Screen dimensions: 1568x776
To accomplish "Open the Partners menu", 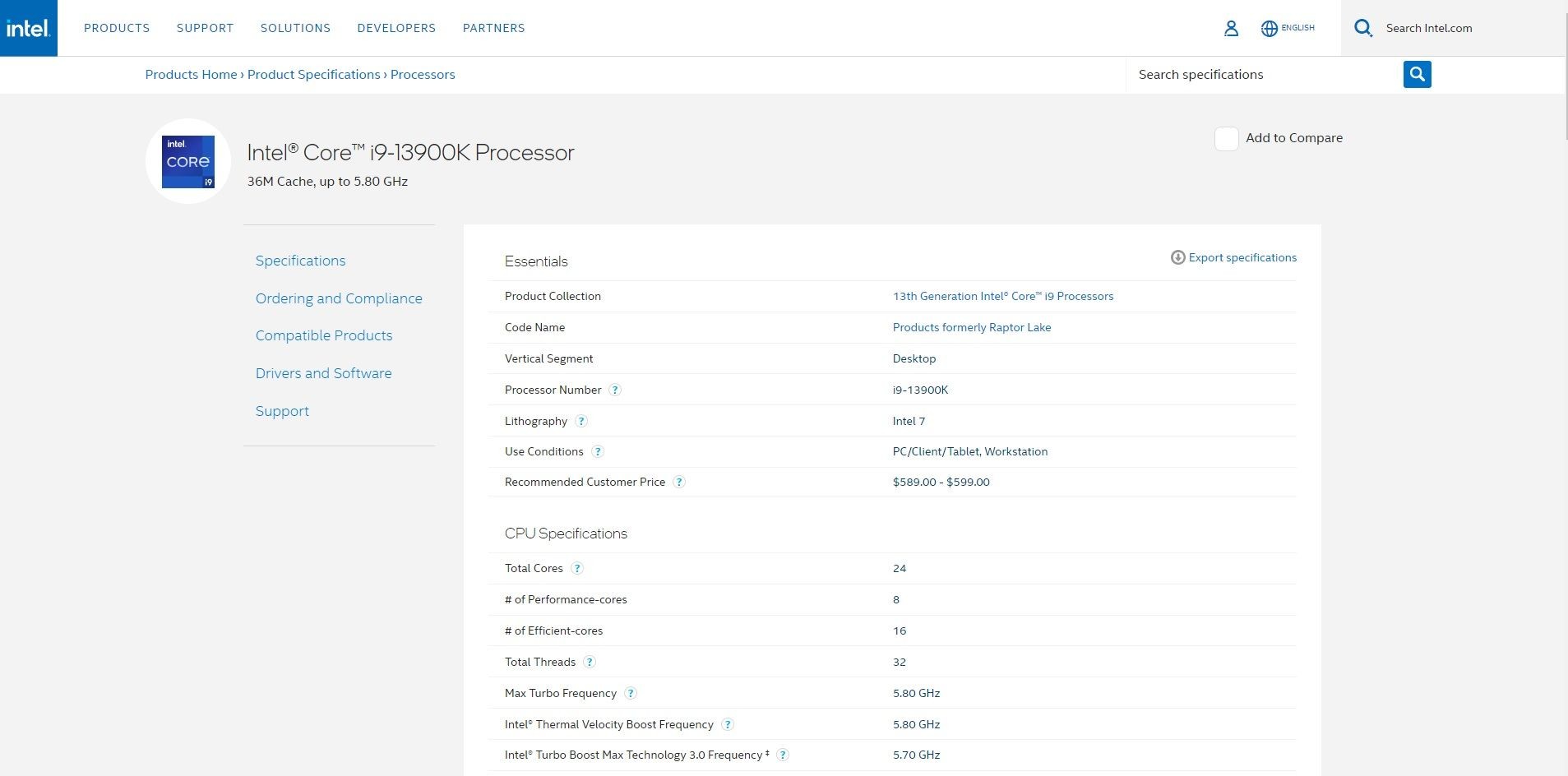I will 493,28.
